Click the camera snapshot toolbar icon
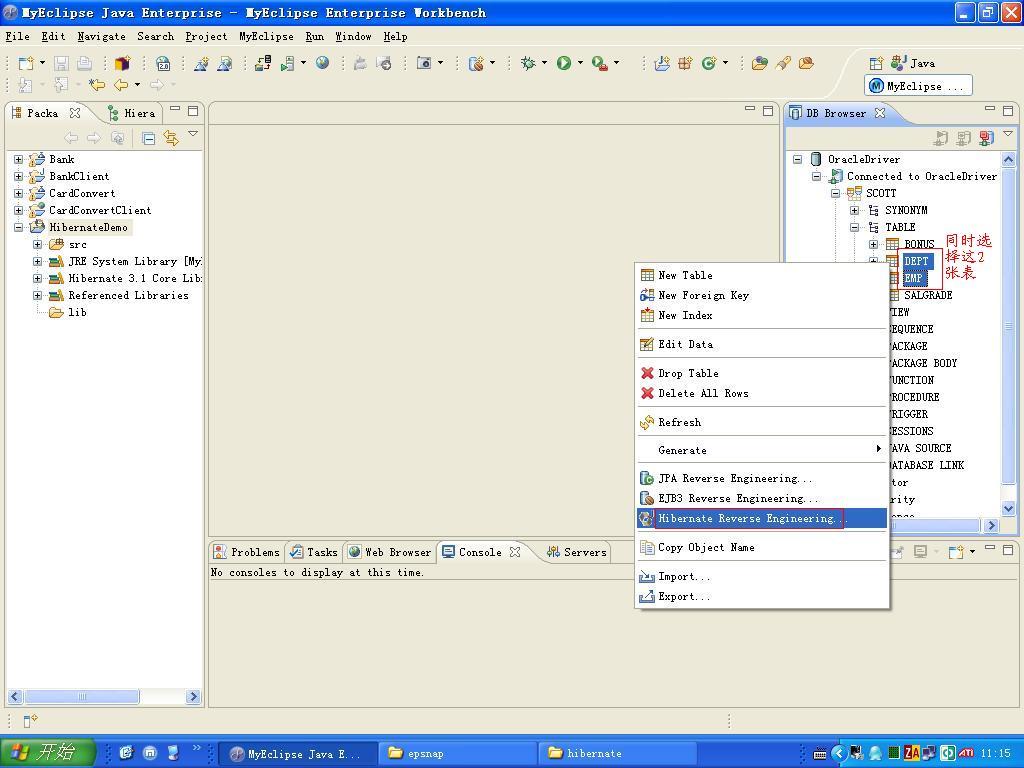 coord(424,63)
